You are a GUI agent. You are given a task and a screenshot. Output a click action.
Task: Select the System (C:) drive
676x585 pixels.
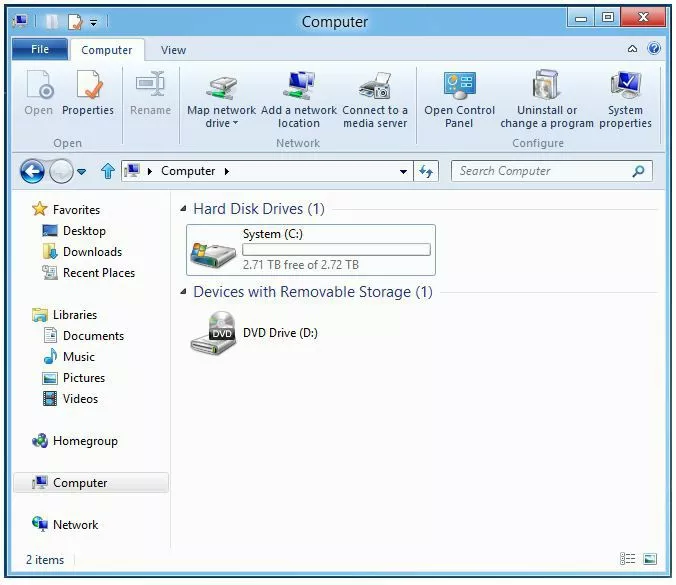tap(311, 250)
